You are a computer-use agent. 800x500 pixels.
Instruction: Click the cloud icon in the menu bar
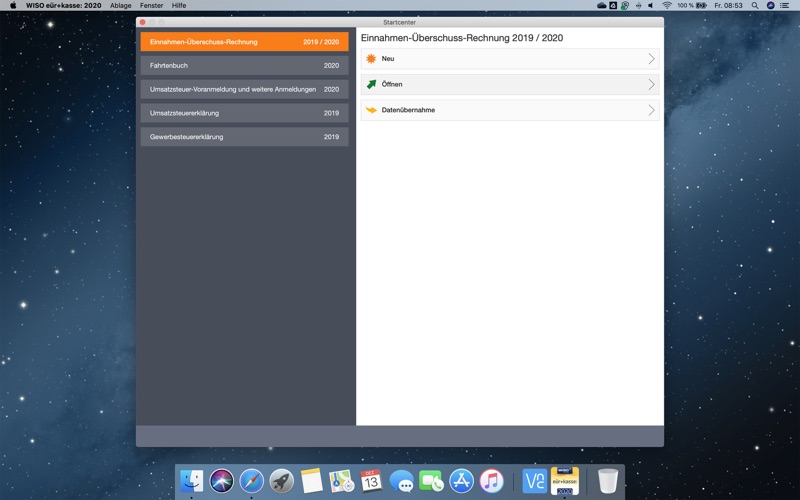tap(602, 5)
